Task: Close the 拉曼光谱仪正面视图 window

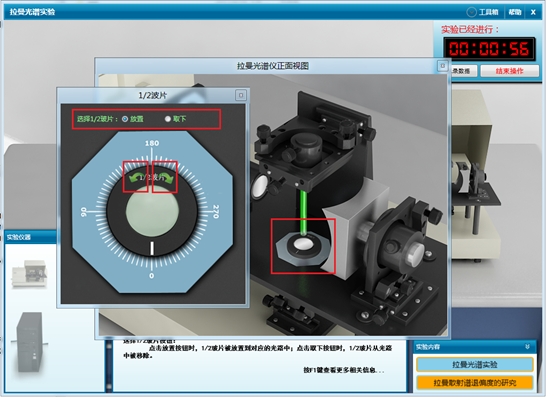Action: (442, 66)
